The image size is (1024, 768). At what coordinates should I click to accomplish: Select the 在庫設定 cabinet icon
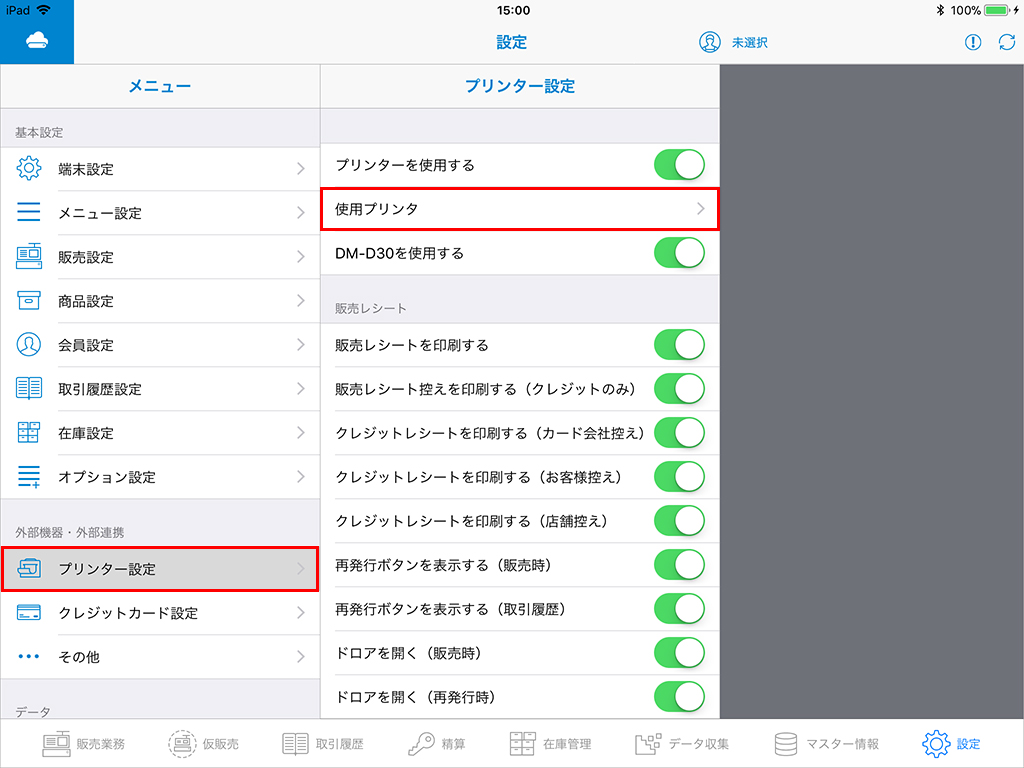pos(30,433)
